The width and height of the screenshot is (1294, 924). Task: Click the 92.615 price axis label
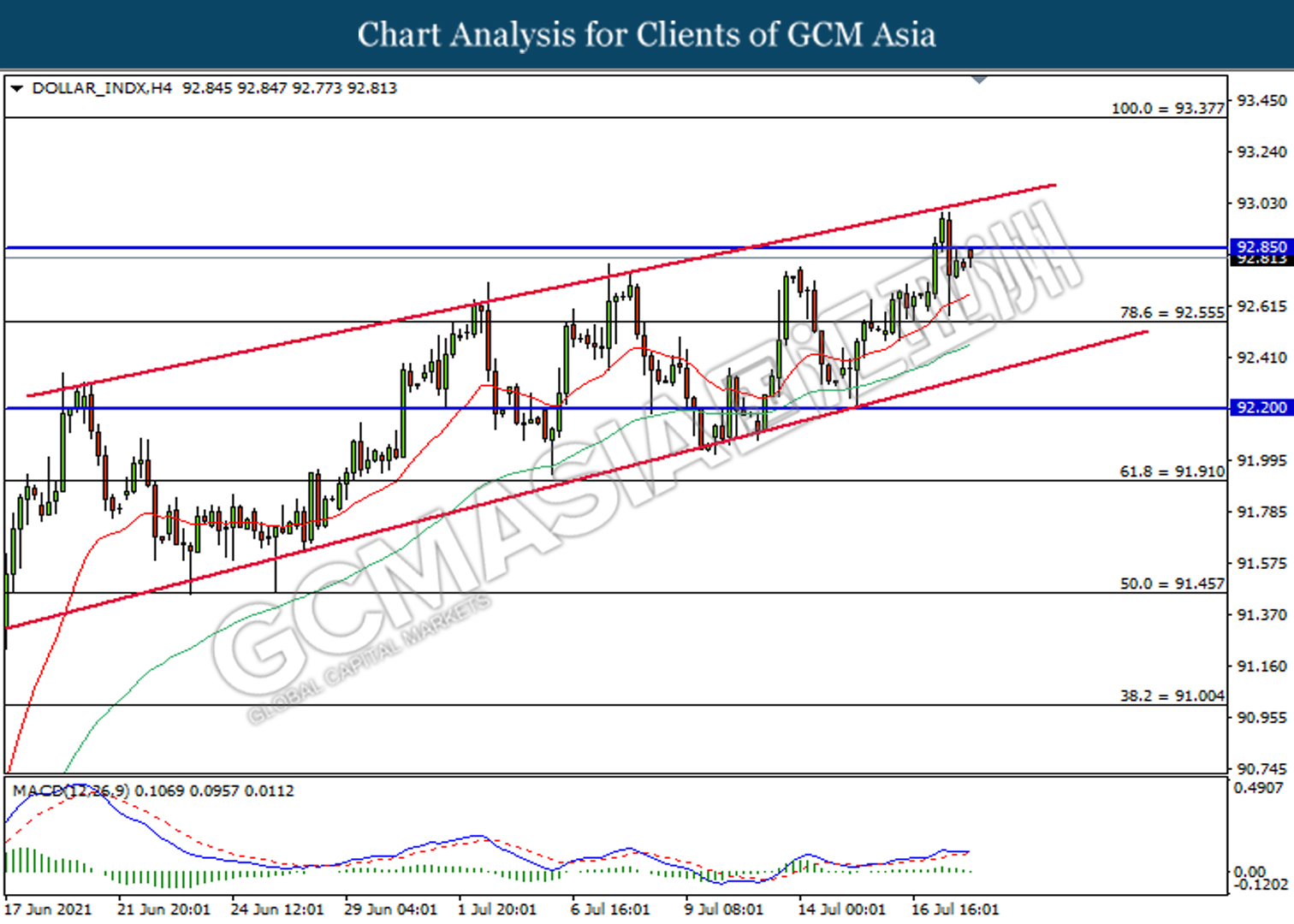pyautogui.click(x=1261, y=306)
